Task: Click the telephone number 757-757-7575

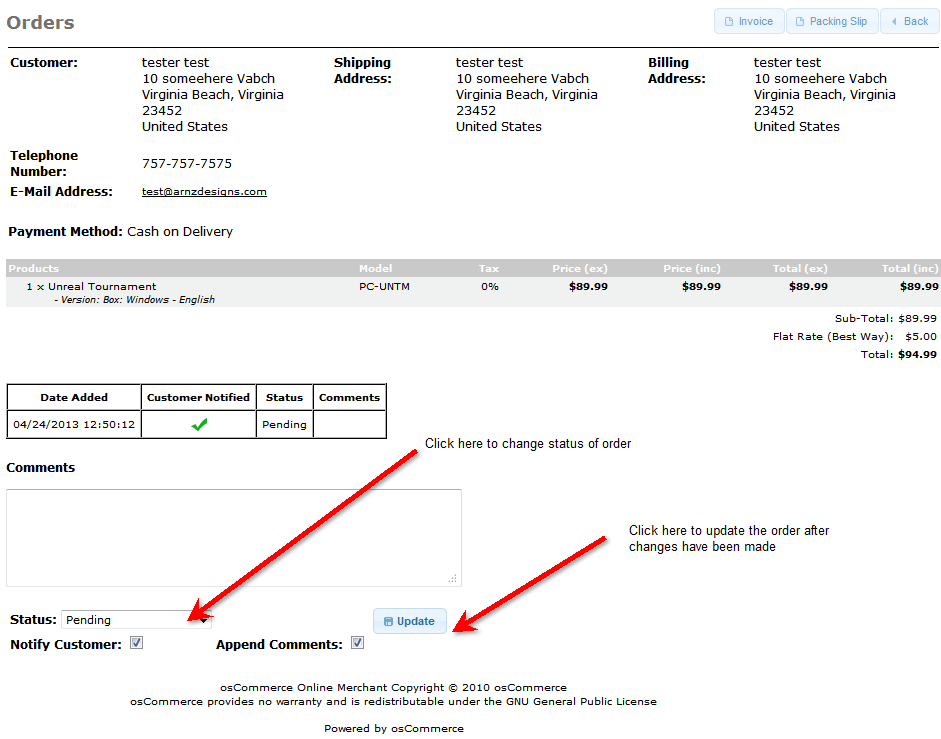Action: click(x=187, y=163)
